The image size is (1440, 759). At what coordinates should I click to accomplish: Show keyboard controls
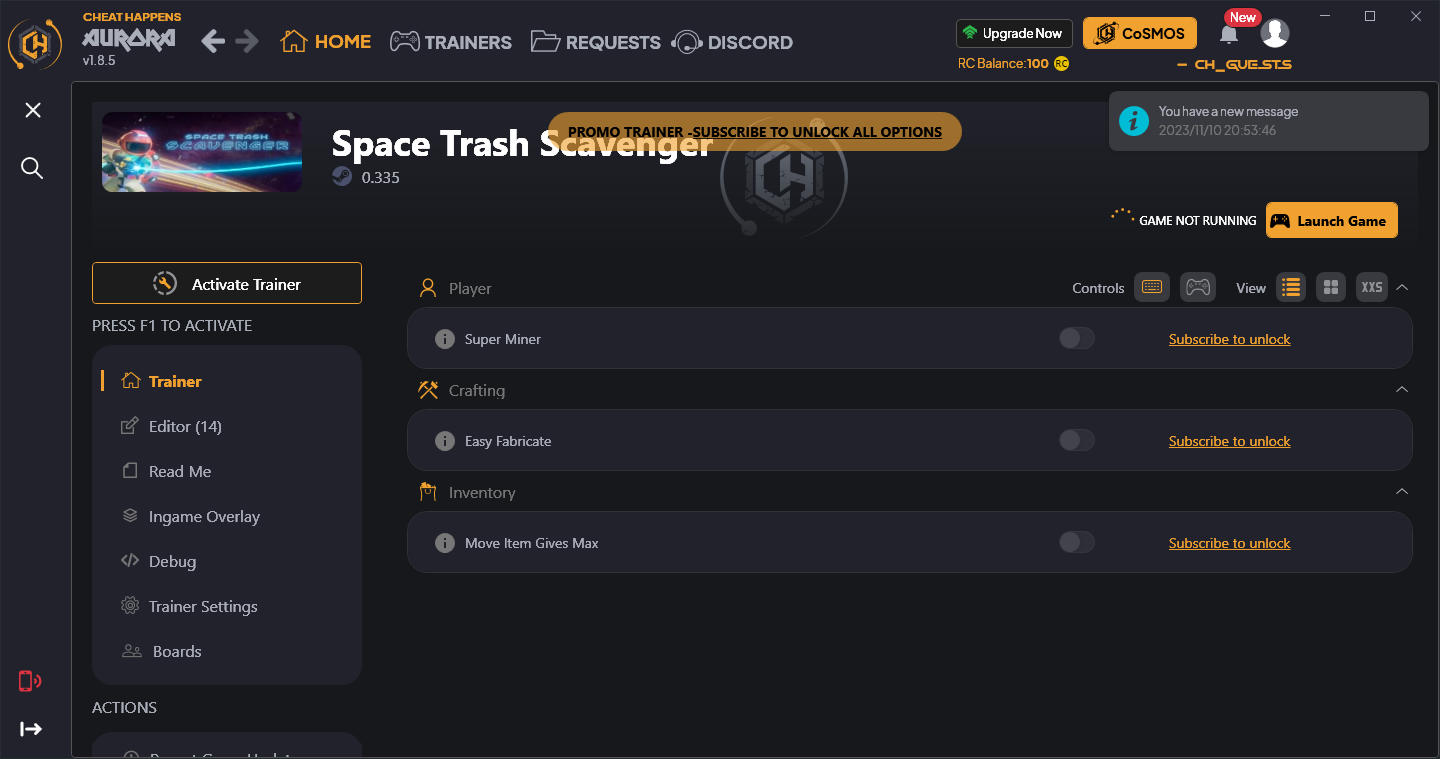point(1151,287)
